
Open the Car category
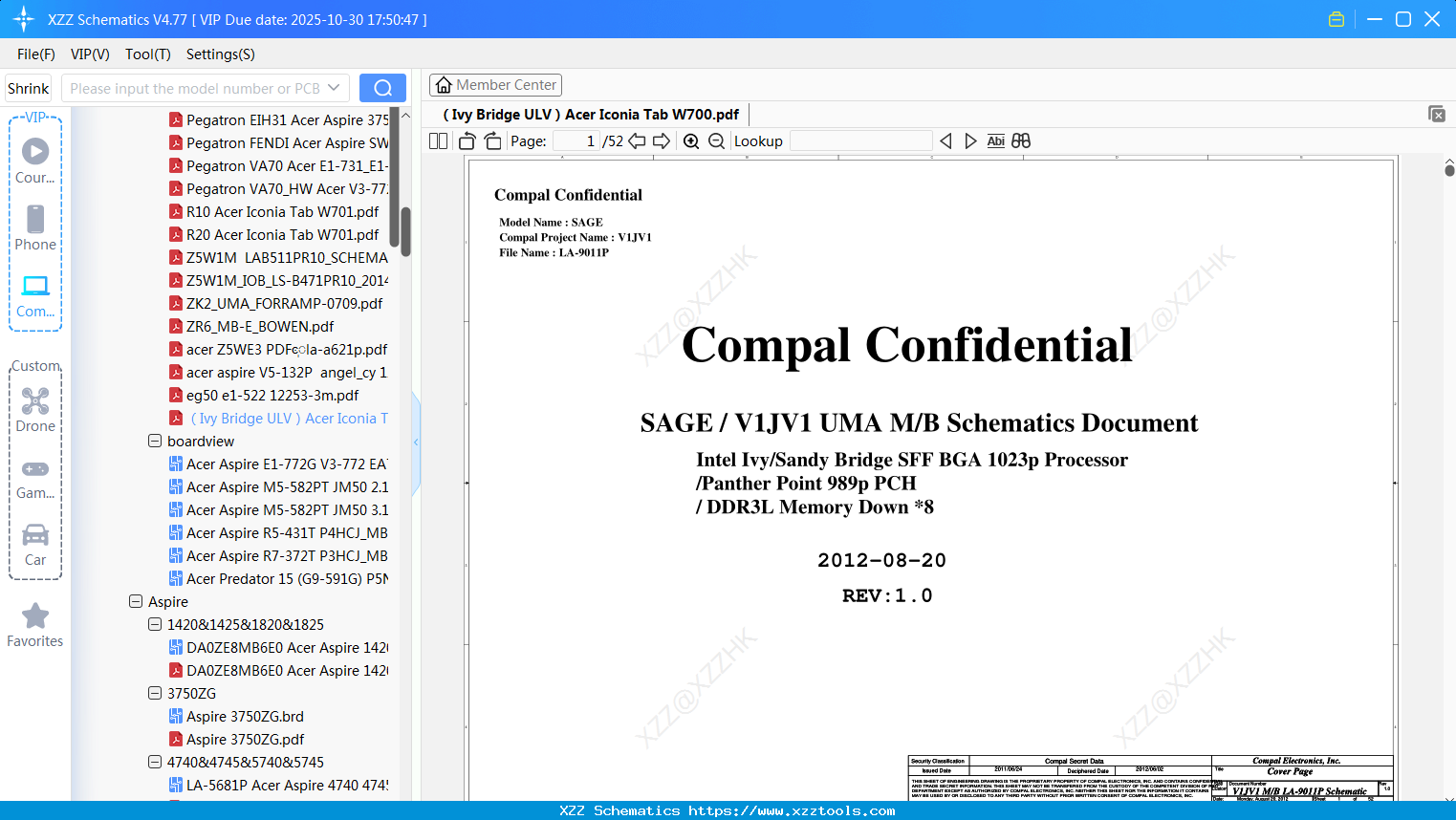35,545
